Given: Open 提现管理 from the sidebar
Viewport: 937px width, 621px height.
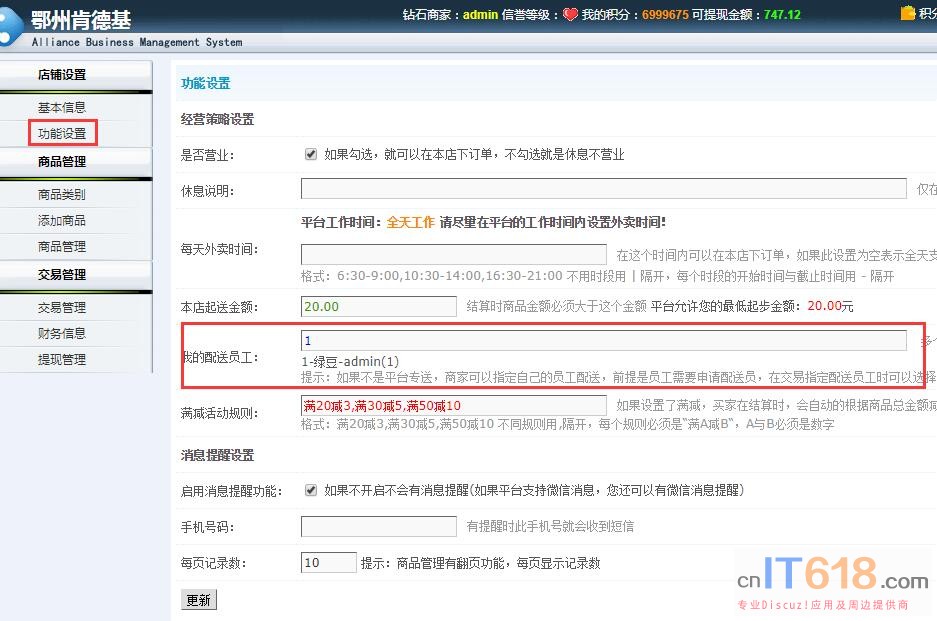Looking at the screenshot, I should pos(62,359).
